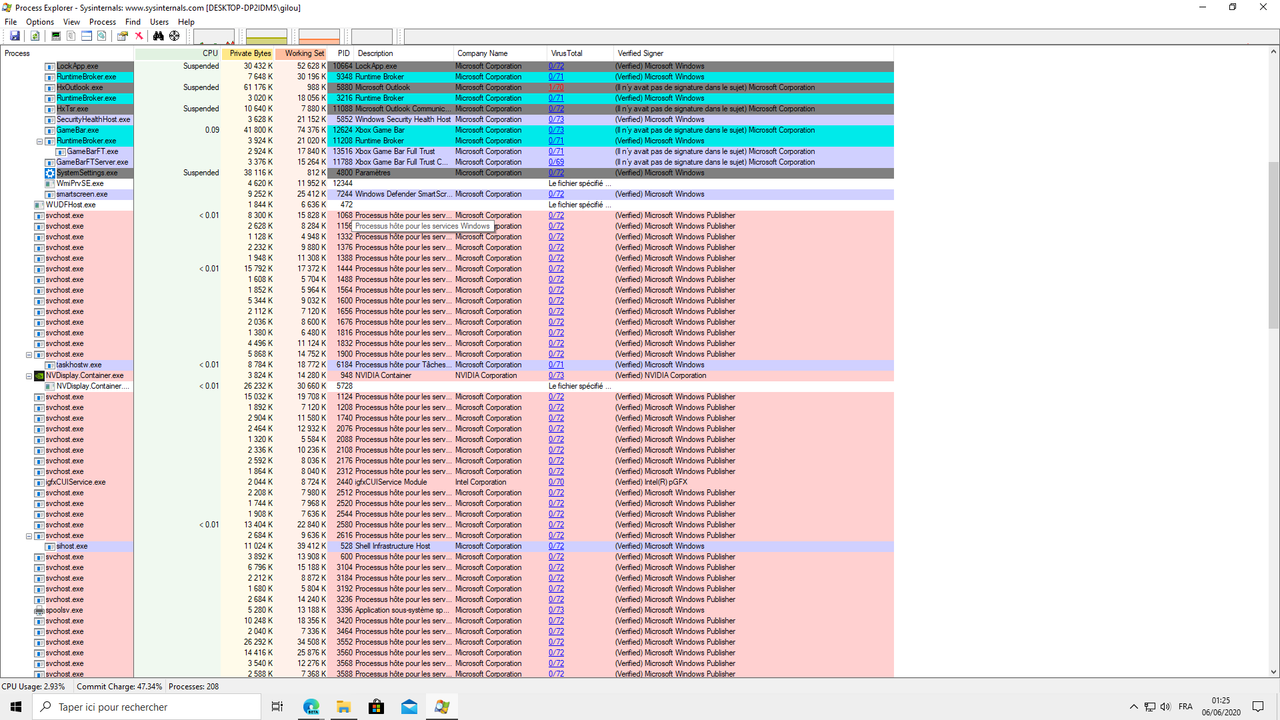The height and width of the screenshot is (720, 1280).
Task: Sort by the Verified Signer column header
Action: [753, 53]
